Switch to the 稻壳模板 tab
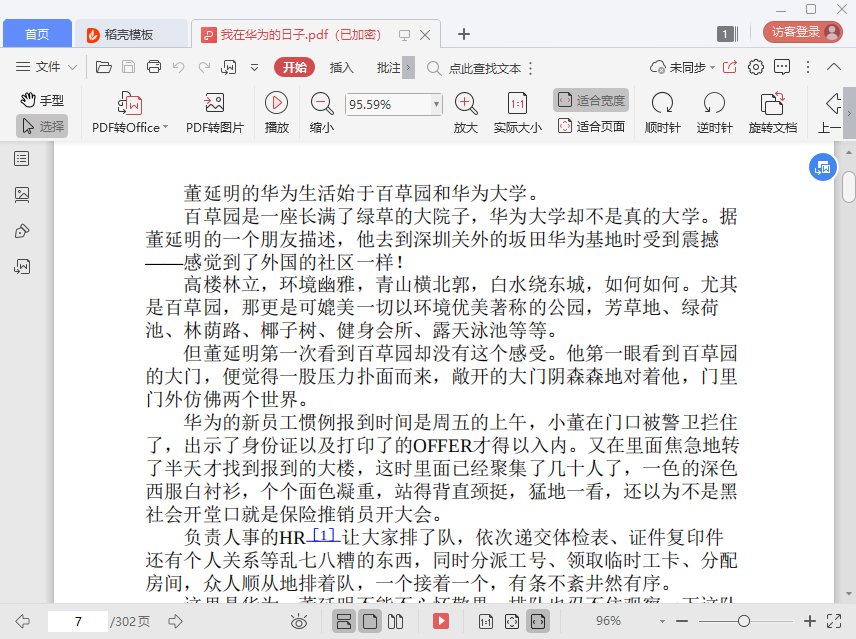The width and height of the screenshot is (856, 639). (129, 34)
